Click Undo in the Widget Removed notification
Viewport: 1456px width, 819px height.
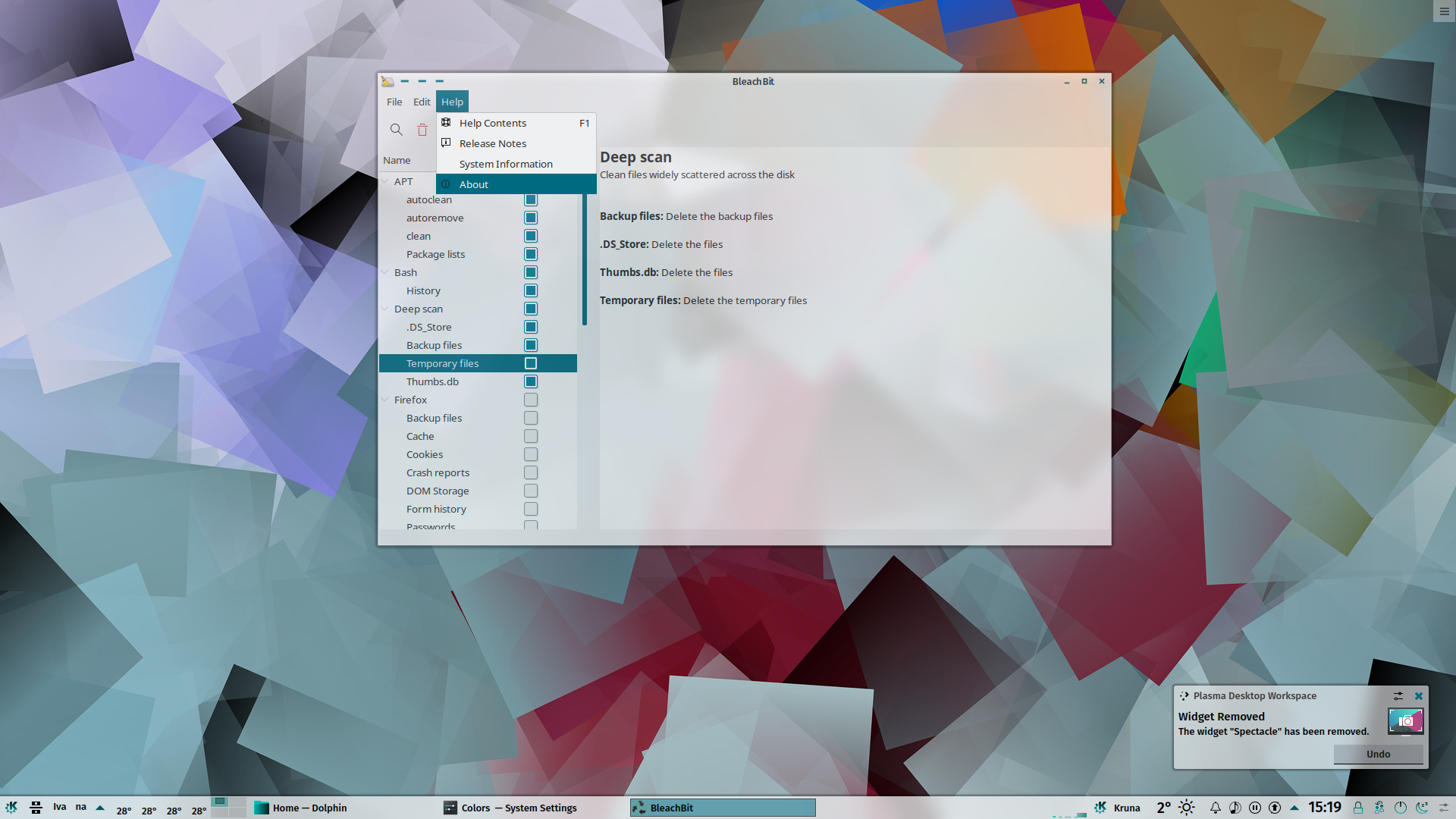(x=1378, y=754)
